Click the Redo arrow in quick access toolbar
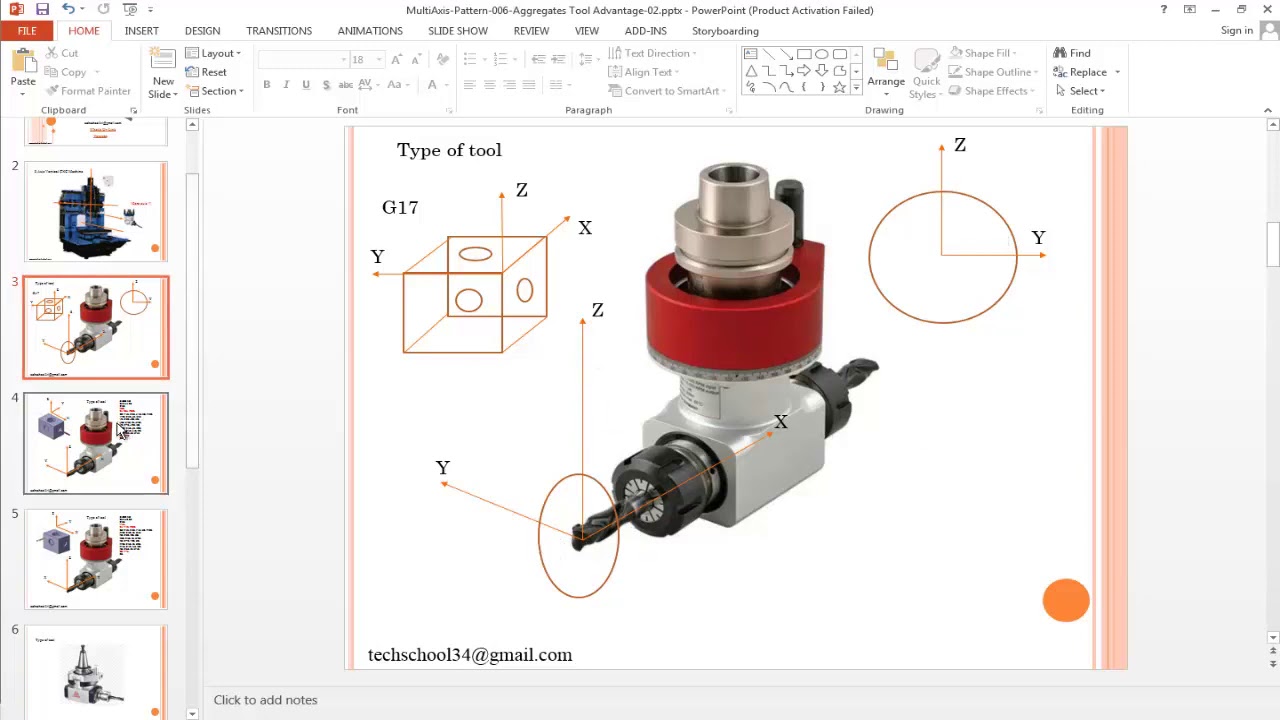This screenshot has height=720, width=1280. (x=103, y=9)
